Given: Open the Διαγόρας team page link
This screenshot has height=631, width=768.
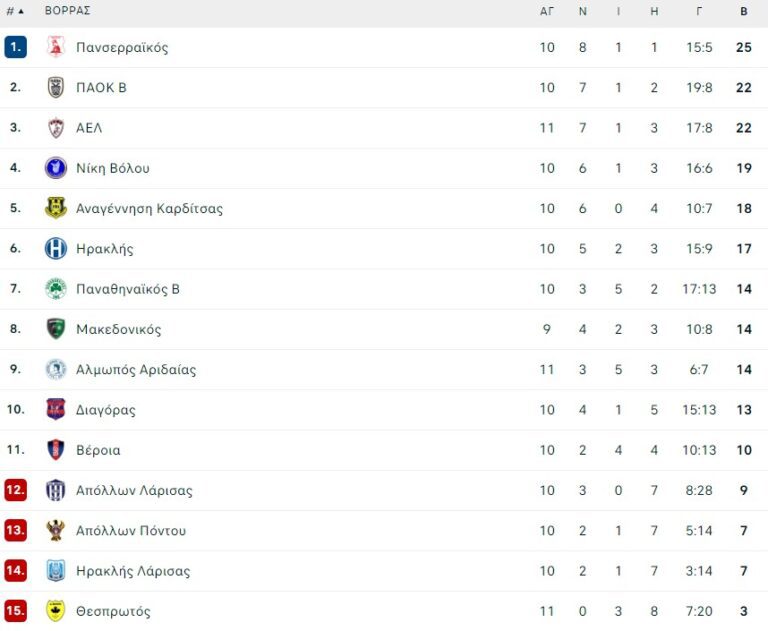Looking at the screenshot, I should coord(105,410).
